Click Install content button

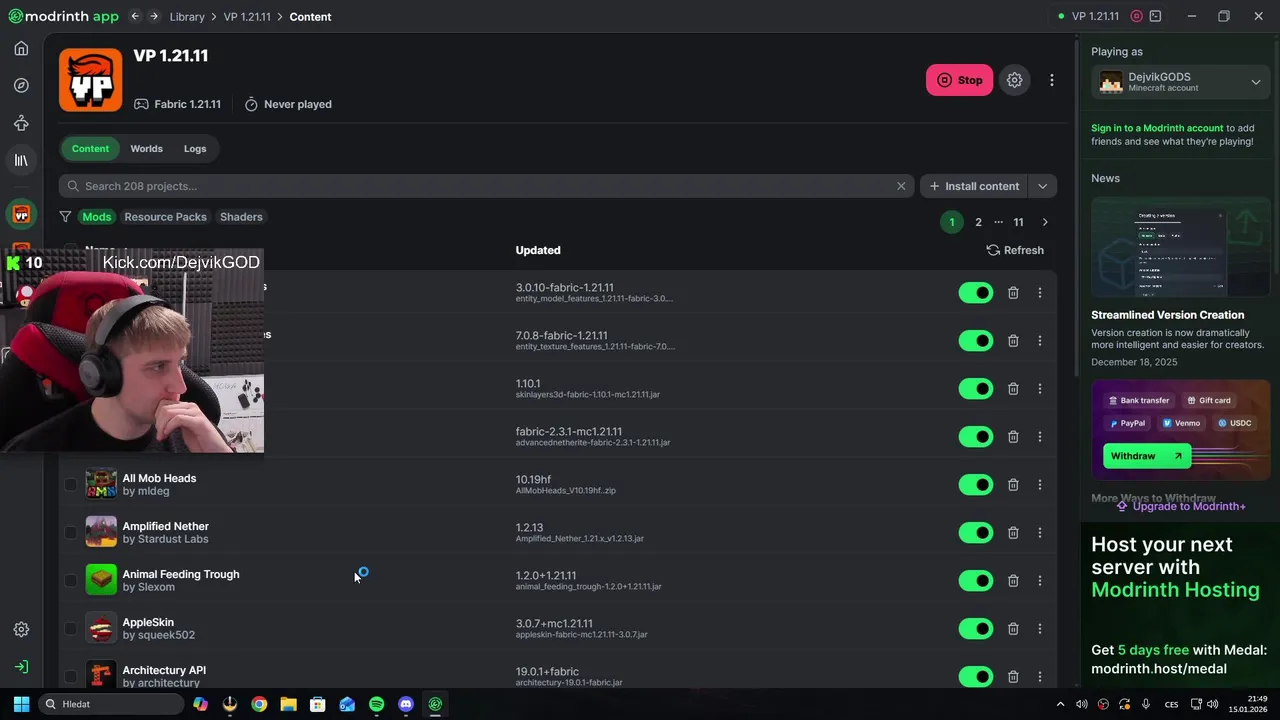974,186
